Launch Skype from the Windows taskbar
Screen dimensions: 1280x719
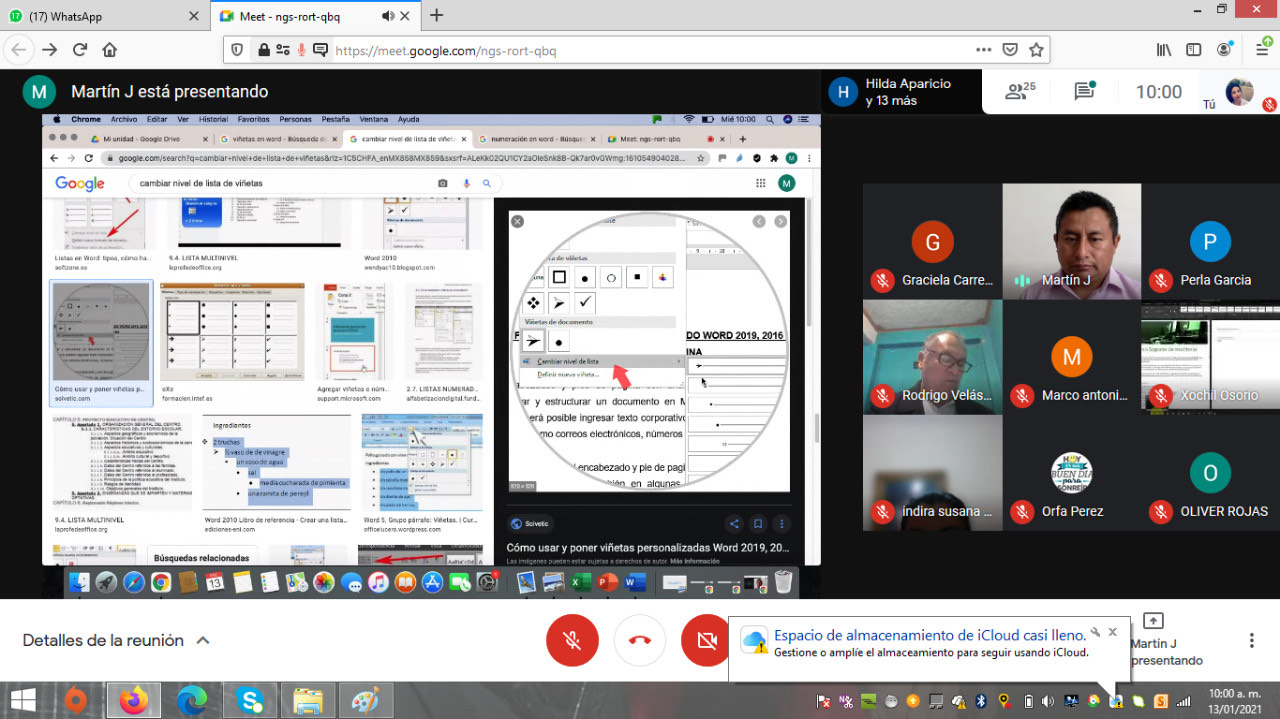(250, 700)
